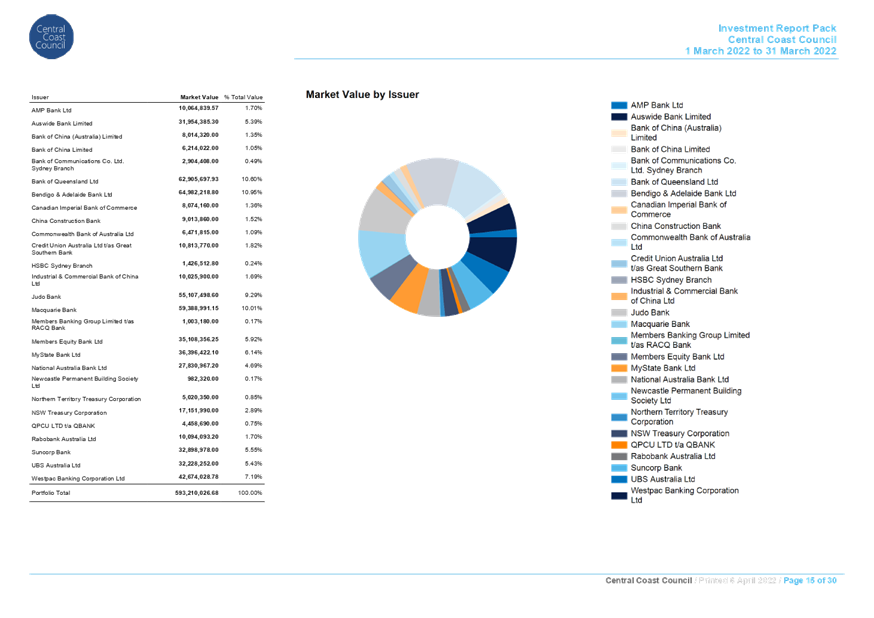Click the UBS Australia Ltd legend swatch
The image size is (874, 618).
[x=619, y=479]
